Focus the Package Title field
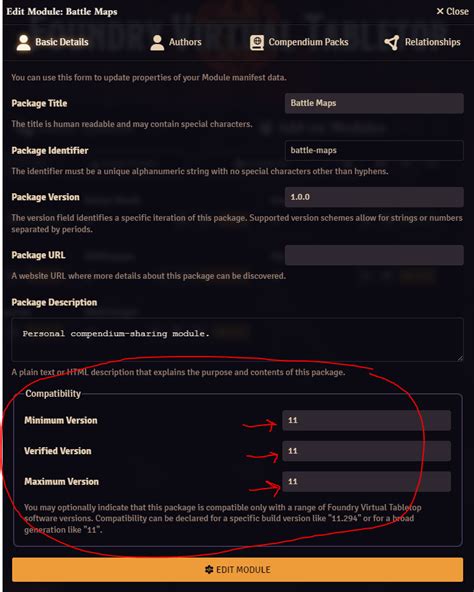The image size is (474, 592). [374, 103]
